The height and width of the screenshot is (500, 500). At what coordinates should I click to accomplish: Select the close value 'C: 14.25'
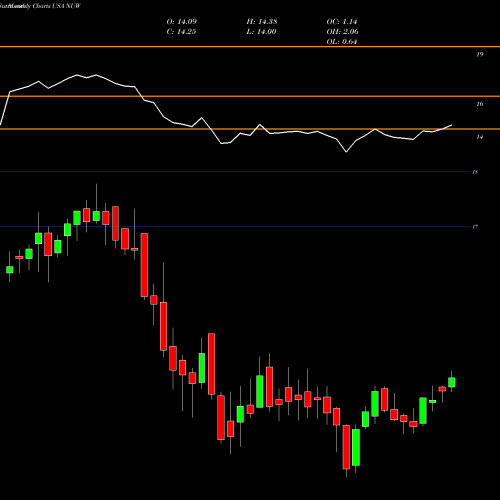click(x=181, y=32)
